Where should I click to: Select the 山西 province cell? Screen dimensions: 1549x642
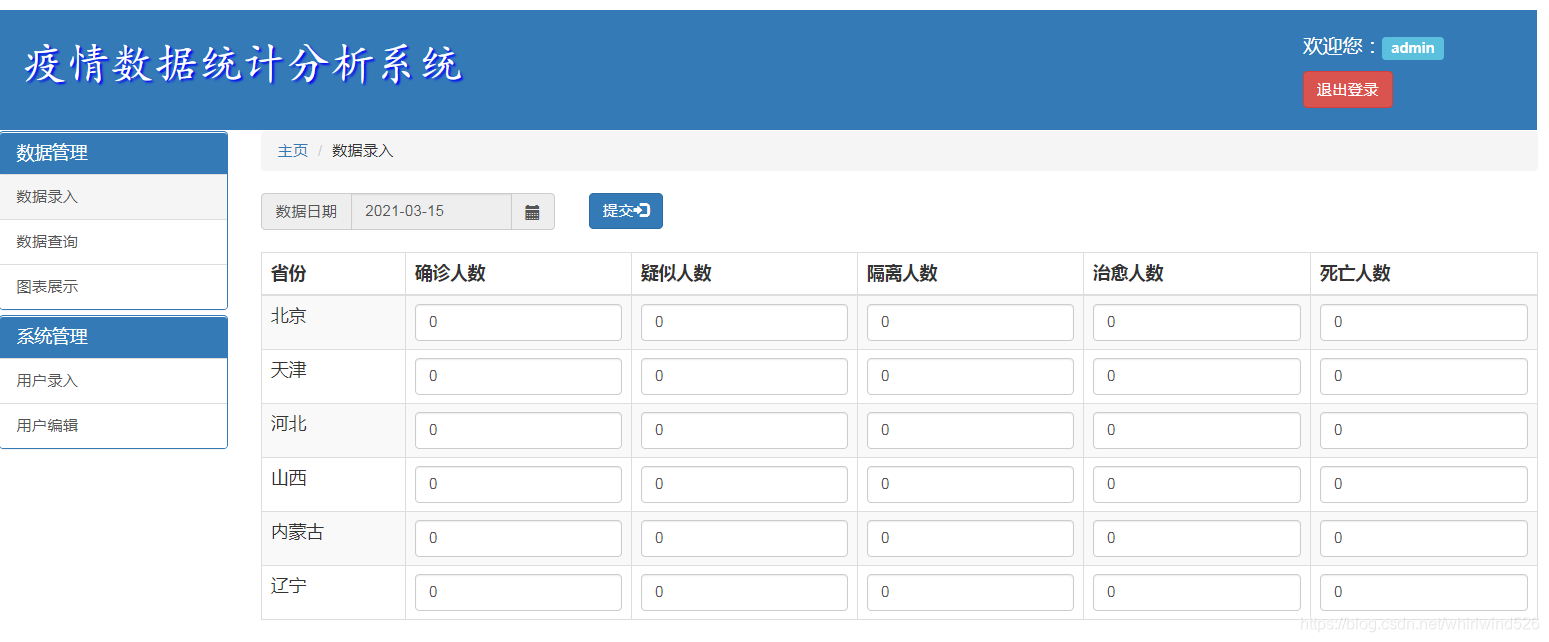[x=333, y=485]
